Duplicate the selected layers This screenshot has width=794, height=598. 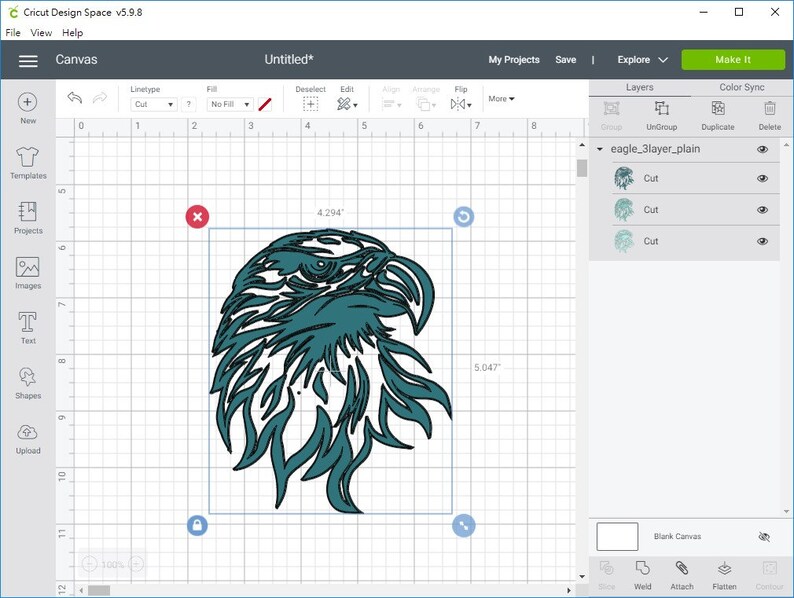pyautogui.click(x=718, y=115)
